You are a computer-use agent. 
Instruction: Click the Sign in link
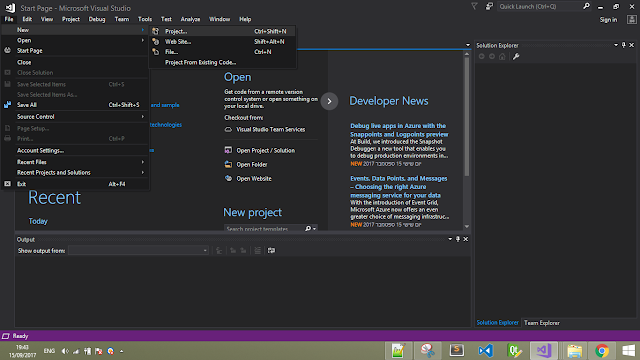608,20
